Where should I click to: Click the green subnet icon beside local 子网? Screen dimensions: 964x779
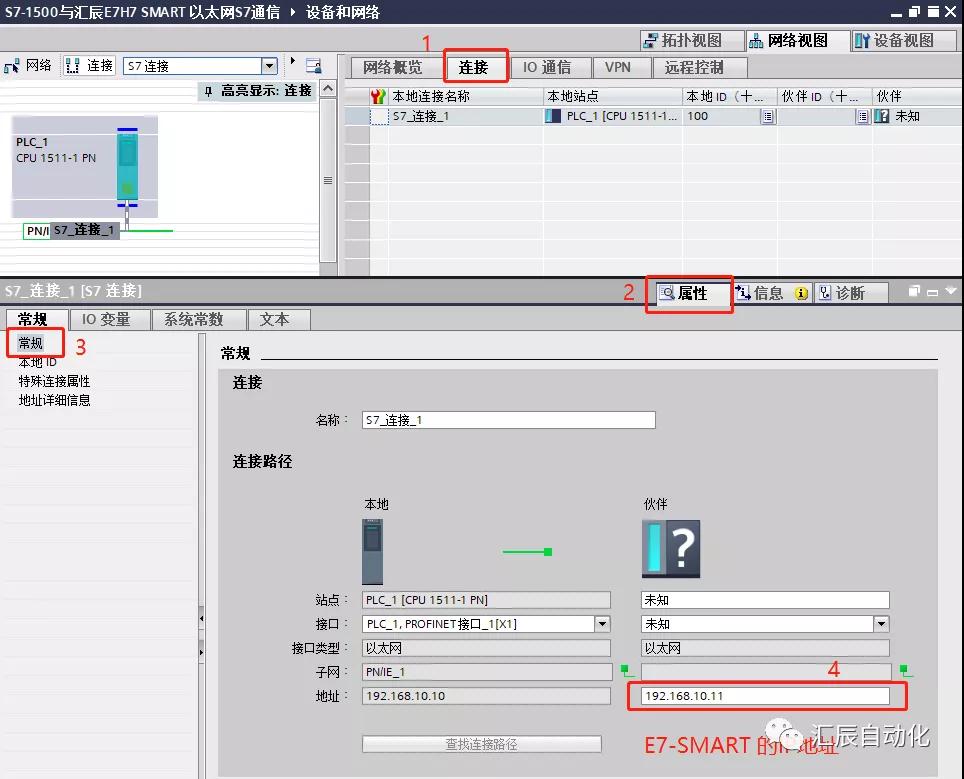pyautogui.click(x=626, y=670)
